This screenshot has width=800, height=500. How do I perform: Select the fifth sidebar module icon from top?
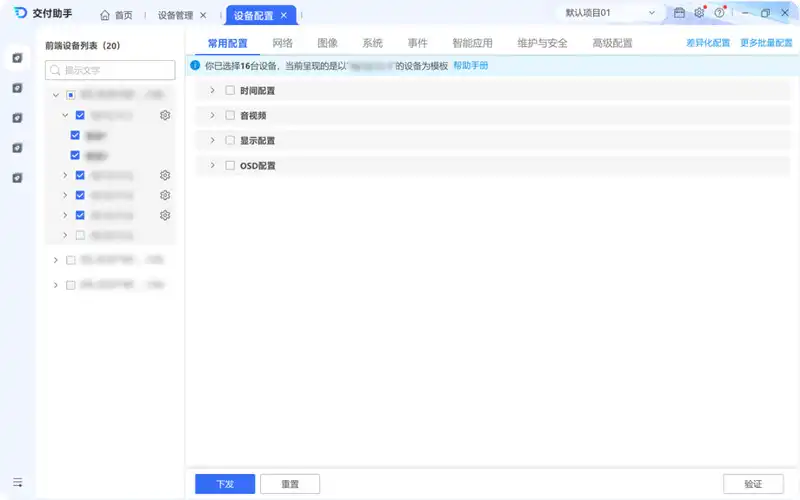click(x=17, y=178)
